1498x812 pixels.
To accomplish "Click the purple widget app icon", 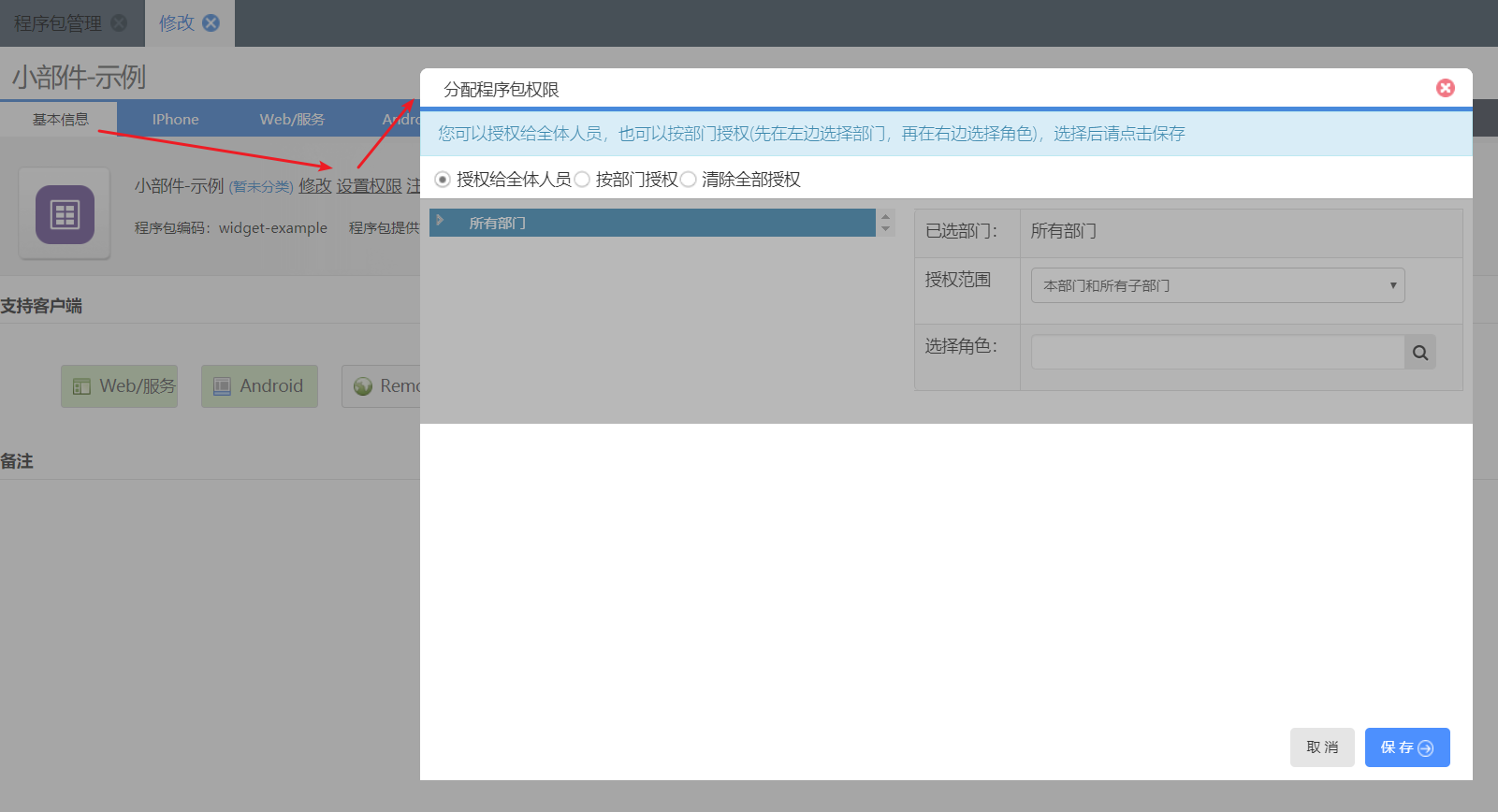I will [65, 214].
